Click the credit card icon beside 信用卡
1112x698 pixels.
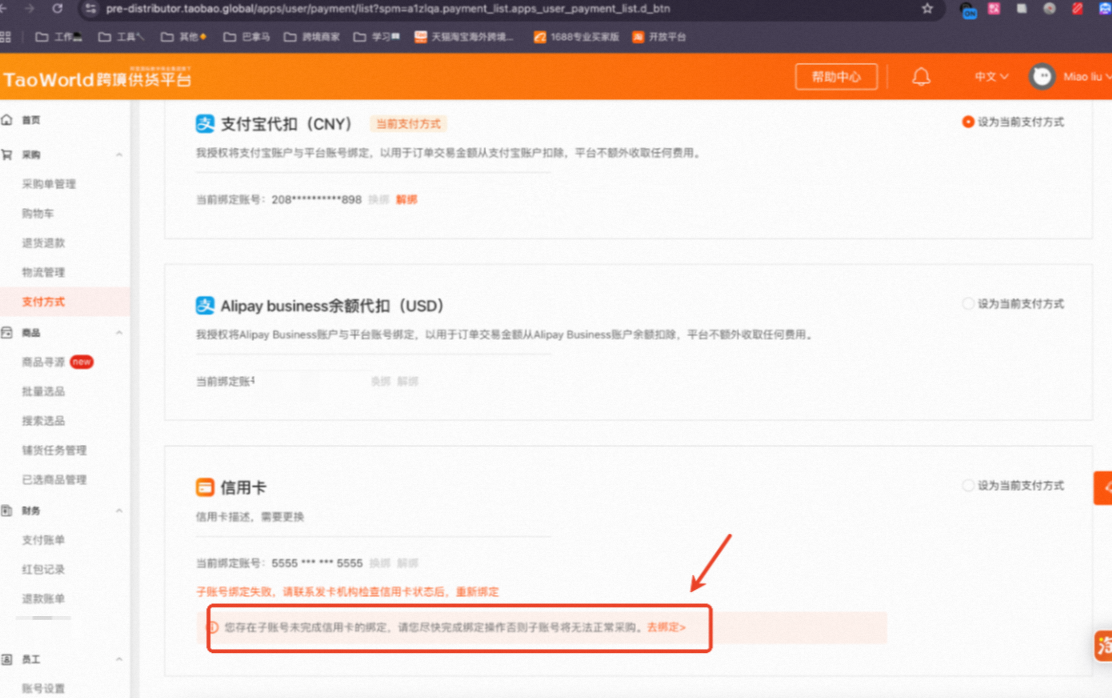click(x=205, y=487)
